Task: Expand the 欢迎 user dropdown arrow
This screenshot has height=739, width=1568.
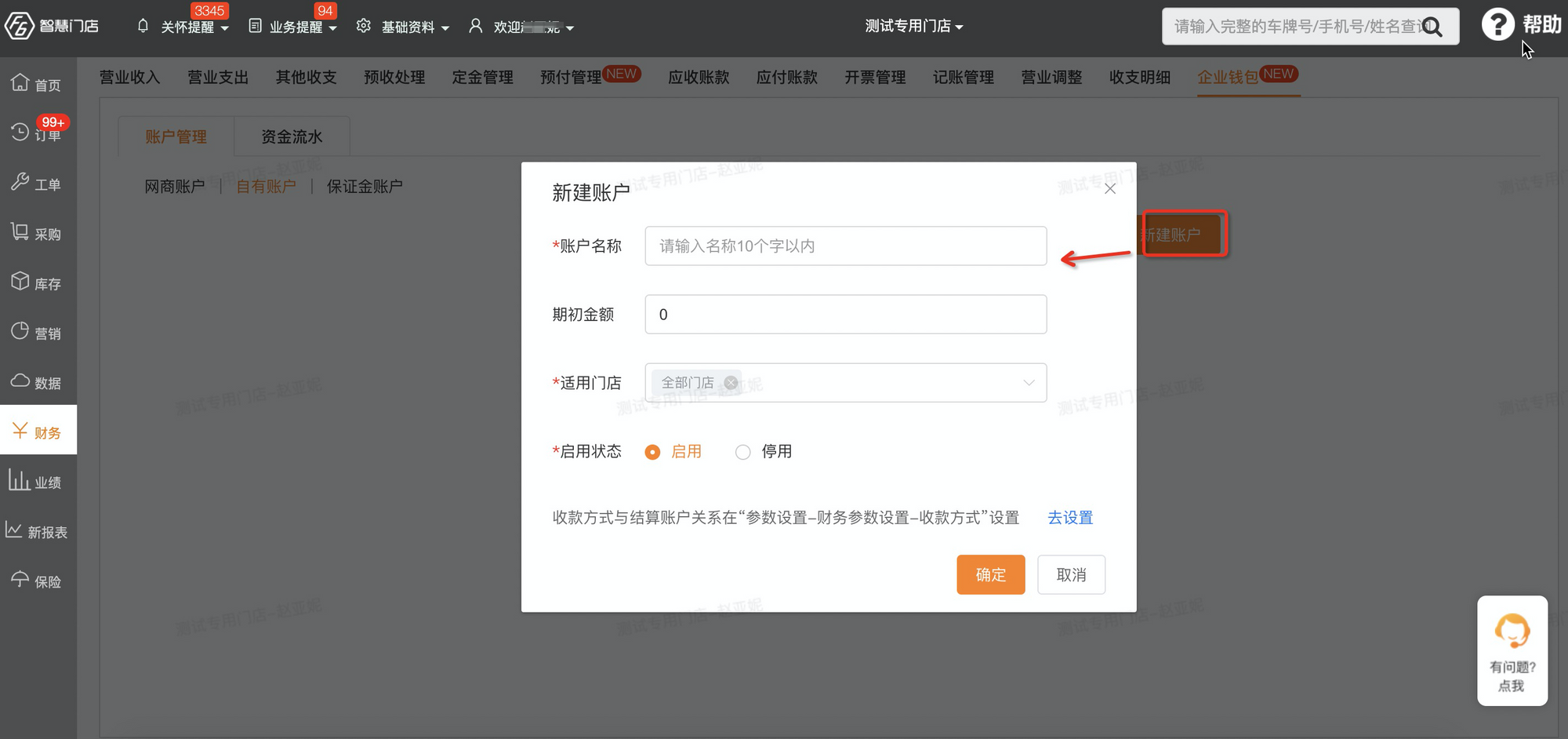Action: pos(570,28)
